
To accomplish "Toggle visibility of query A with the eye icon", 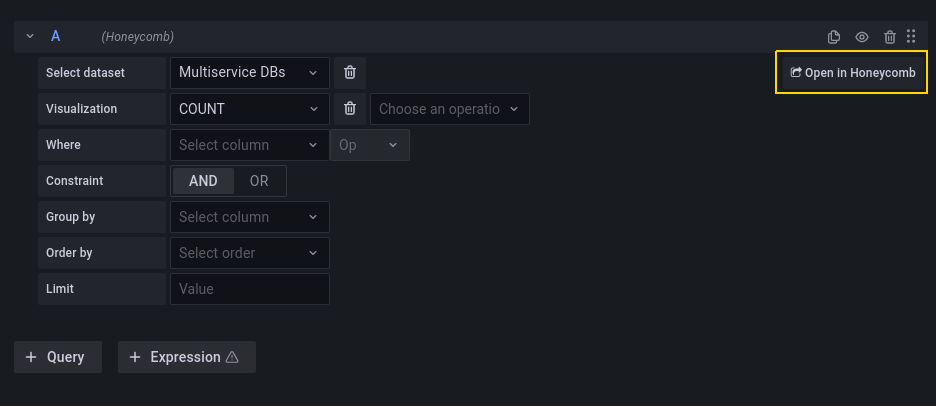I will [x=862, y=37].
